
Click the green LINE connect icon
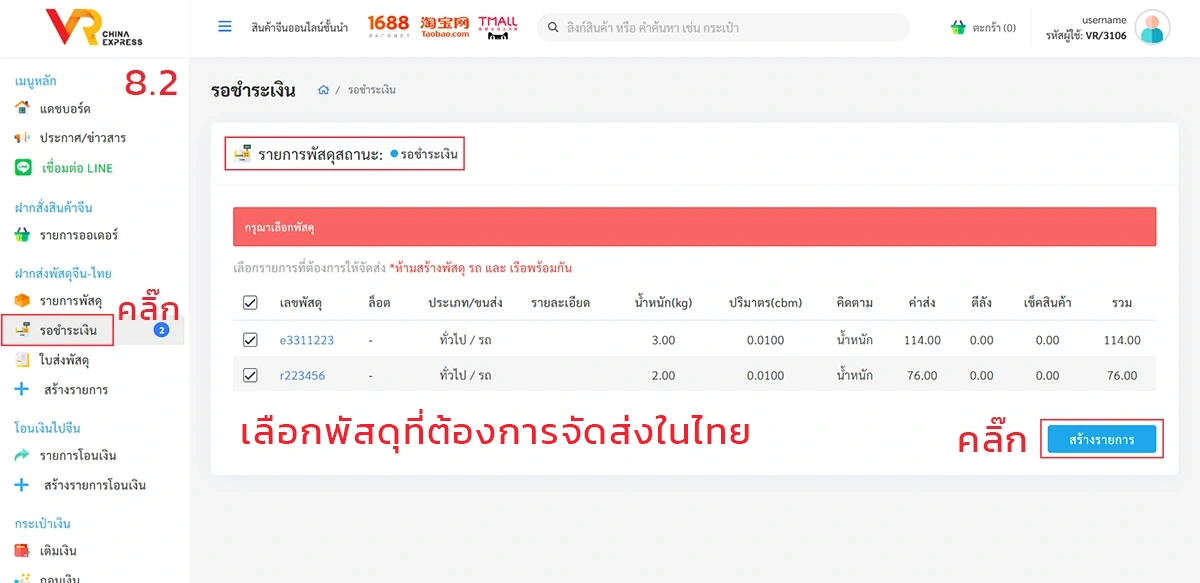coord(23,168)
